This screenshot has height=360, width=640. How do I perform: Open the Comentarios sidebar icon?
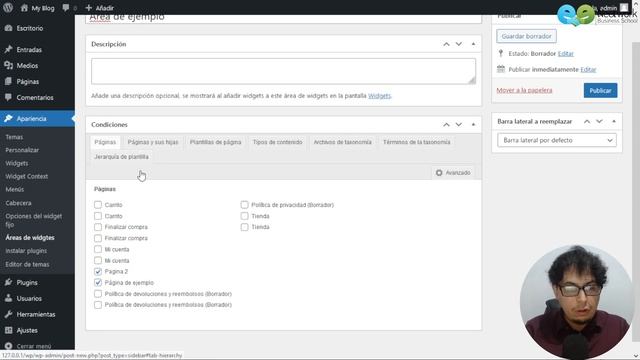pyautogui.click(x=8, y=97)
